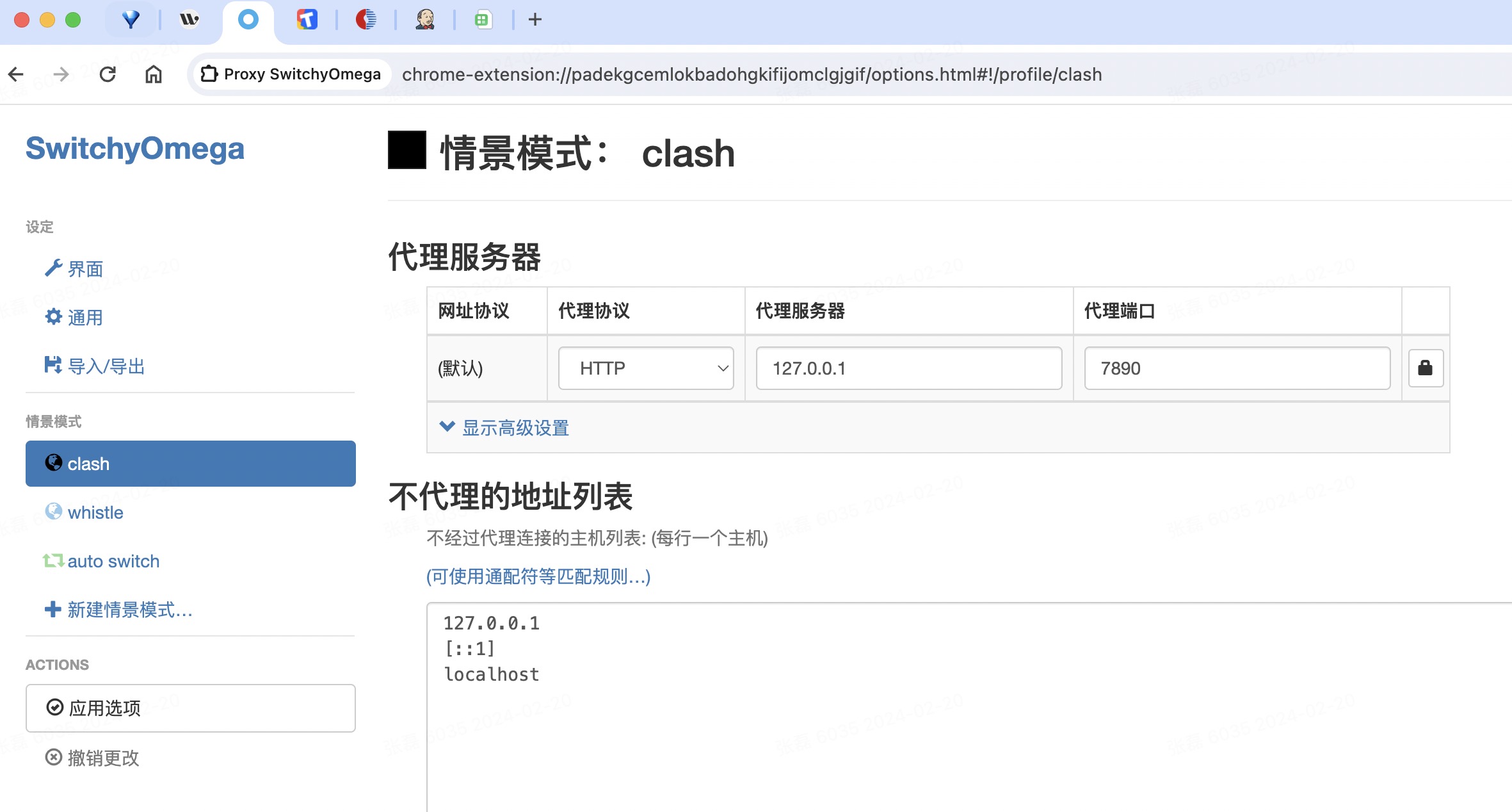The width and height of the screenshot is (1512, 812).
Task: Click the gear icon beside 通用
Action: click(x=52, y=317)
